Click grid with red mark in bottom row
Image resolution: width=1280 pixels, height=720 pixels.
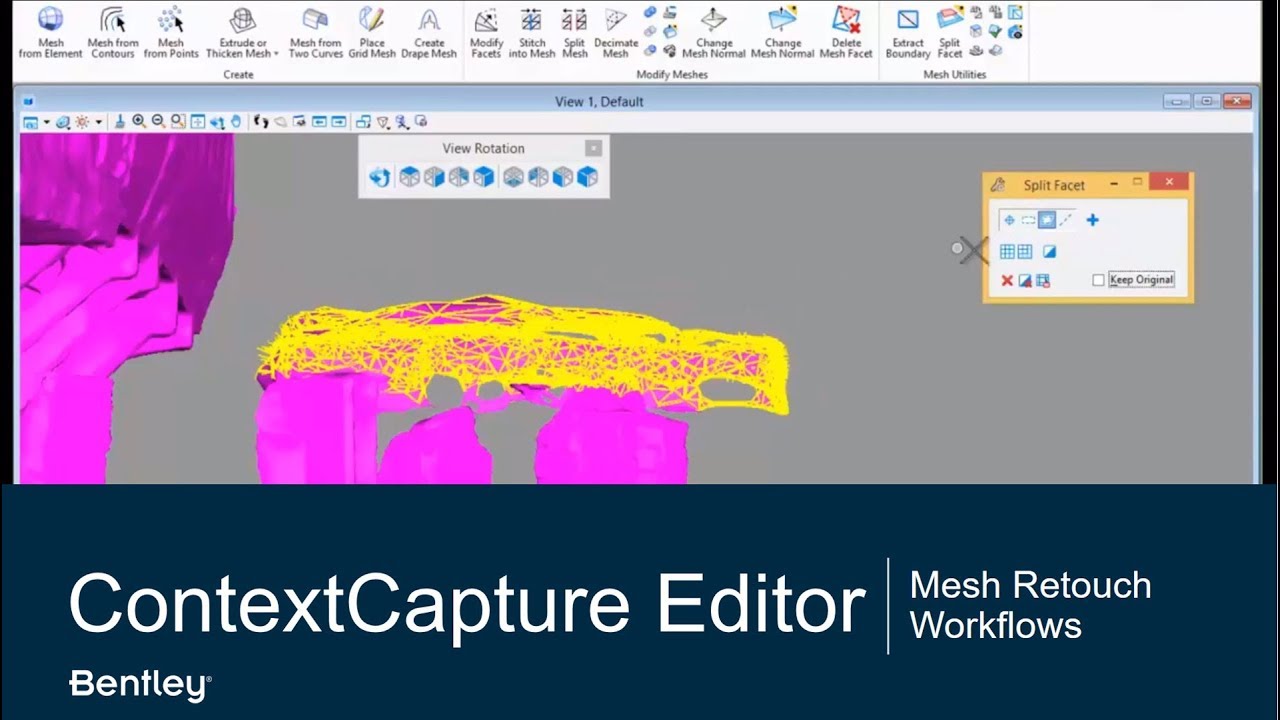1043,281
